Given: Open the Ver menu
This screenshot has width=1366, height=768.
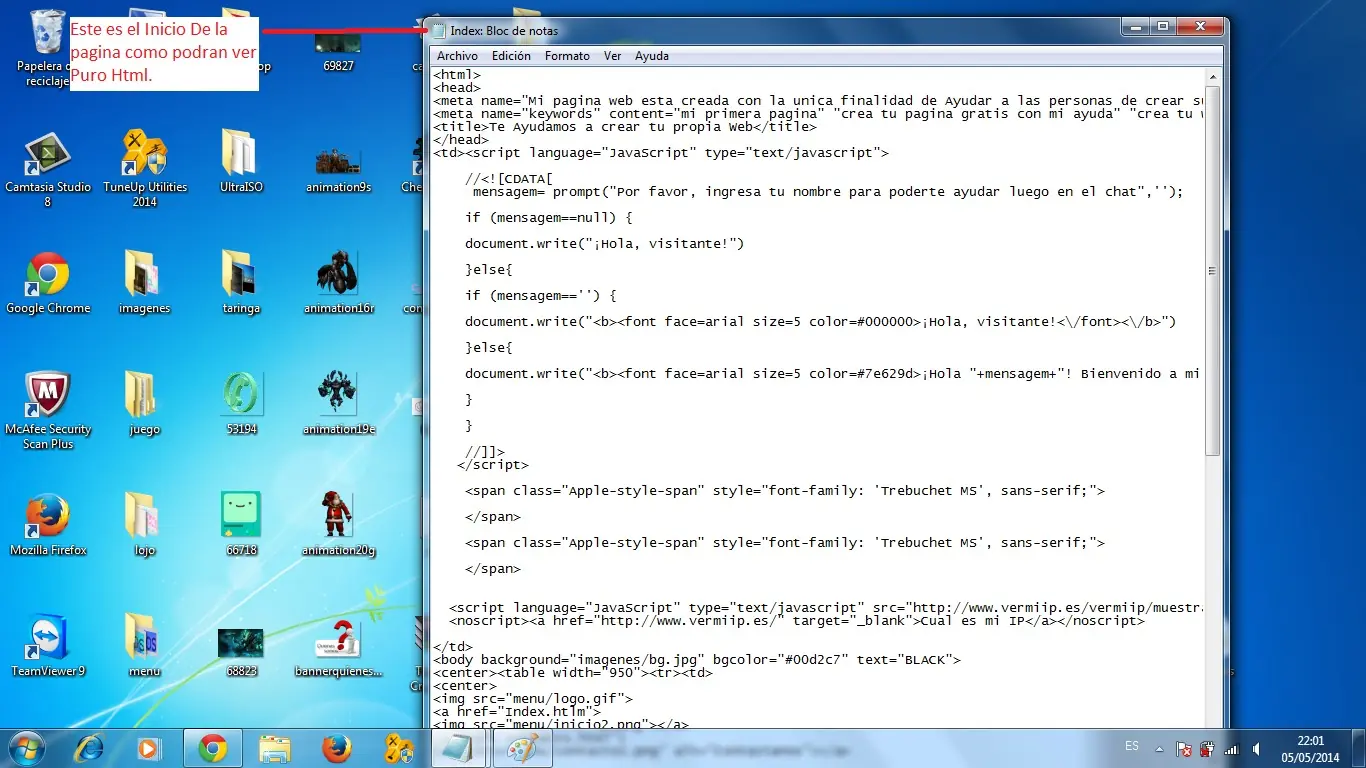Looking at the screenshot, I should 612,56.
